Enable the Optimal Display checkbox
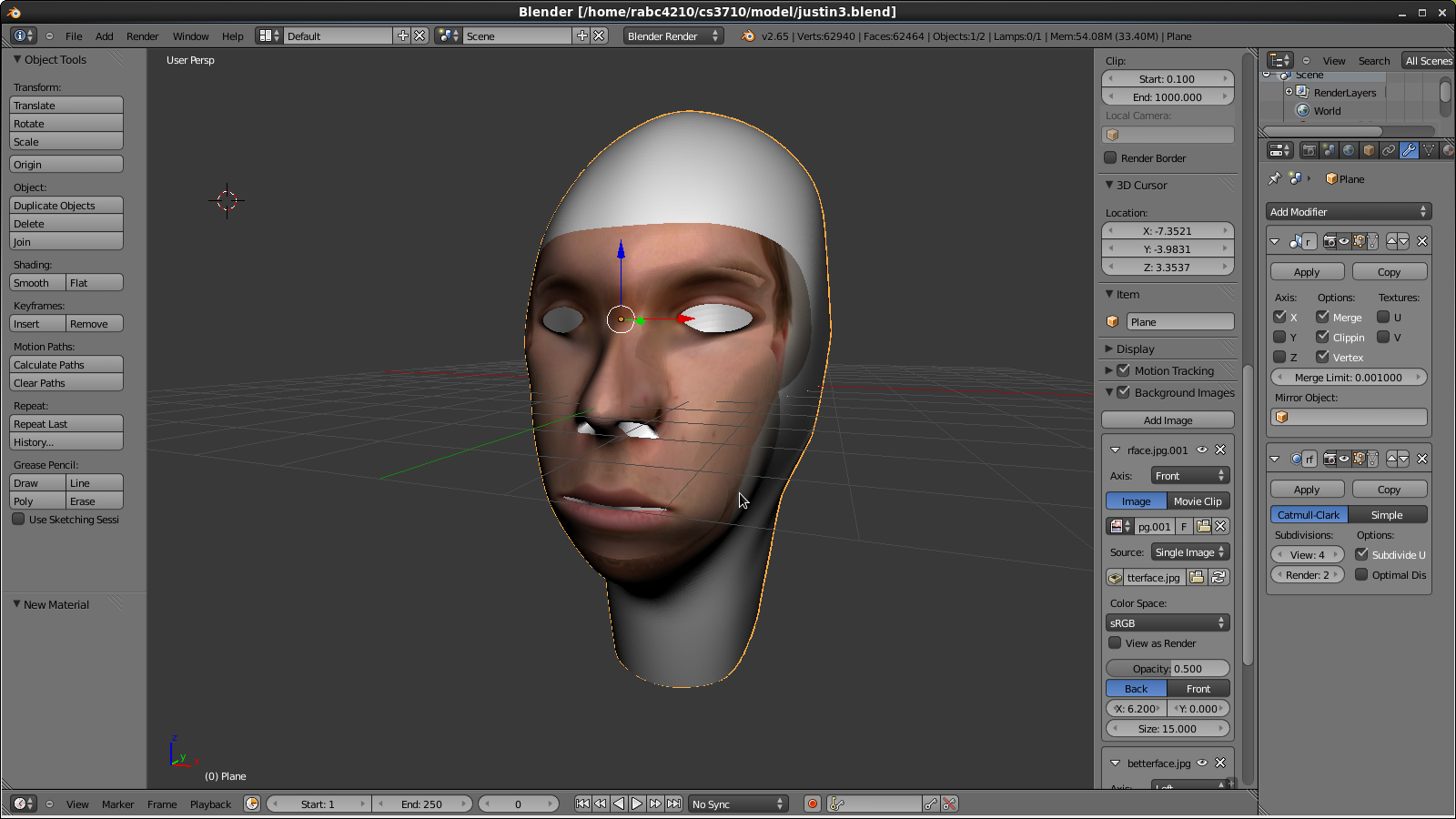Image resolution: width=1456 pixels, height=819 pixels. [1361, 574]
